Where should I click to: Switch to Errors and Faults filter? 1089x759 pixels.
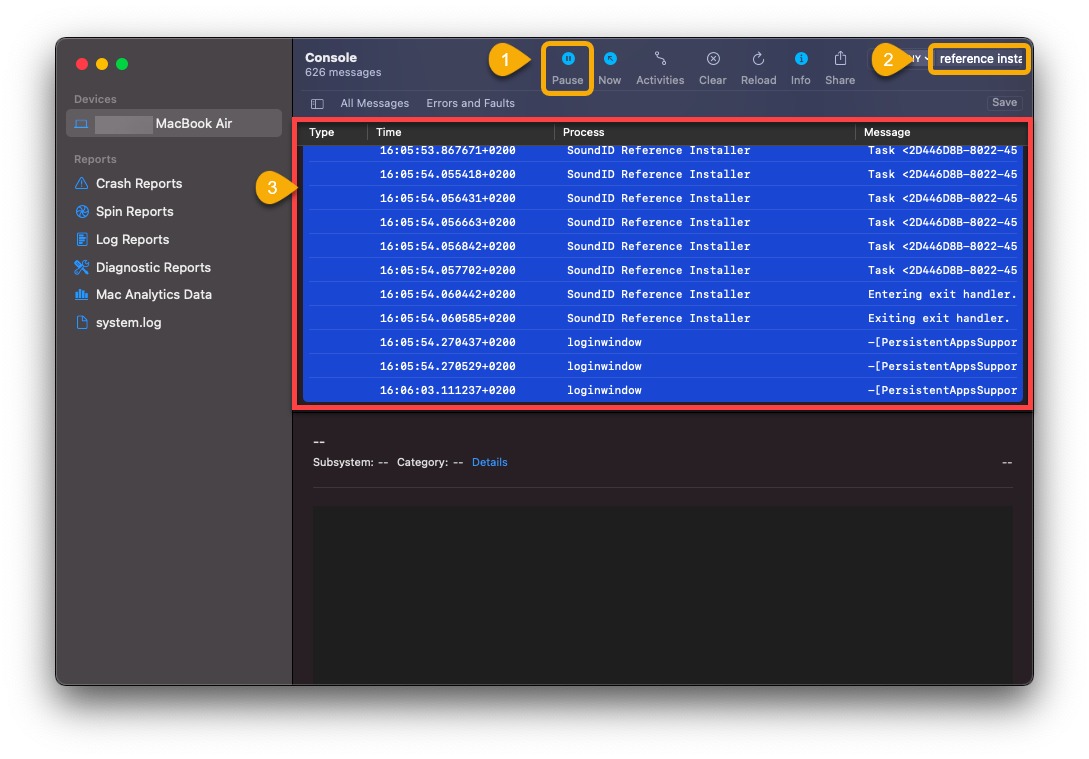470,103
